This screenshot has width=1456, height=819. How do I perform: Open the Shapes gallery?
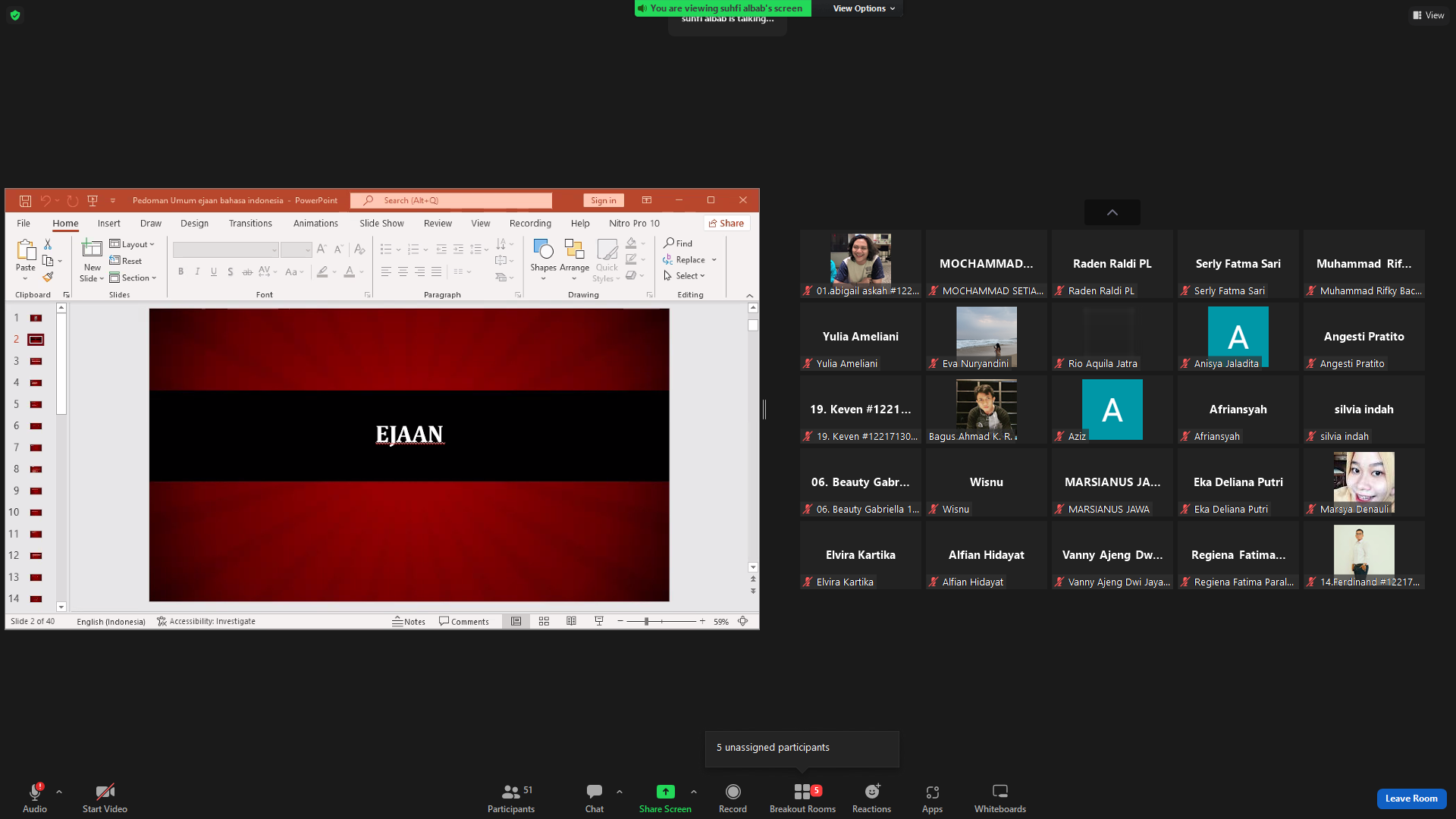point(543,259)
